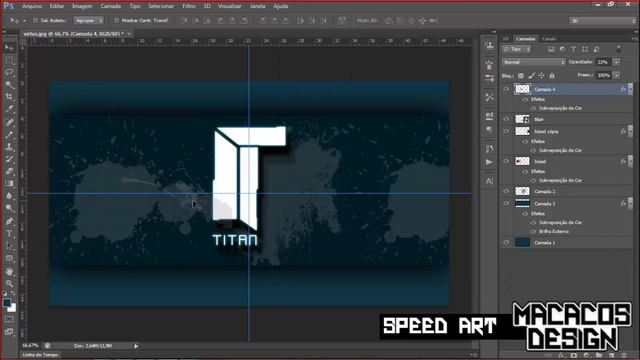Open the Imagem menu
The height and width of the screenshot is (360, 640).
pyautogui.click(x=82, y=7)
